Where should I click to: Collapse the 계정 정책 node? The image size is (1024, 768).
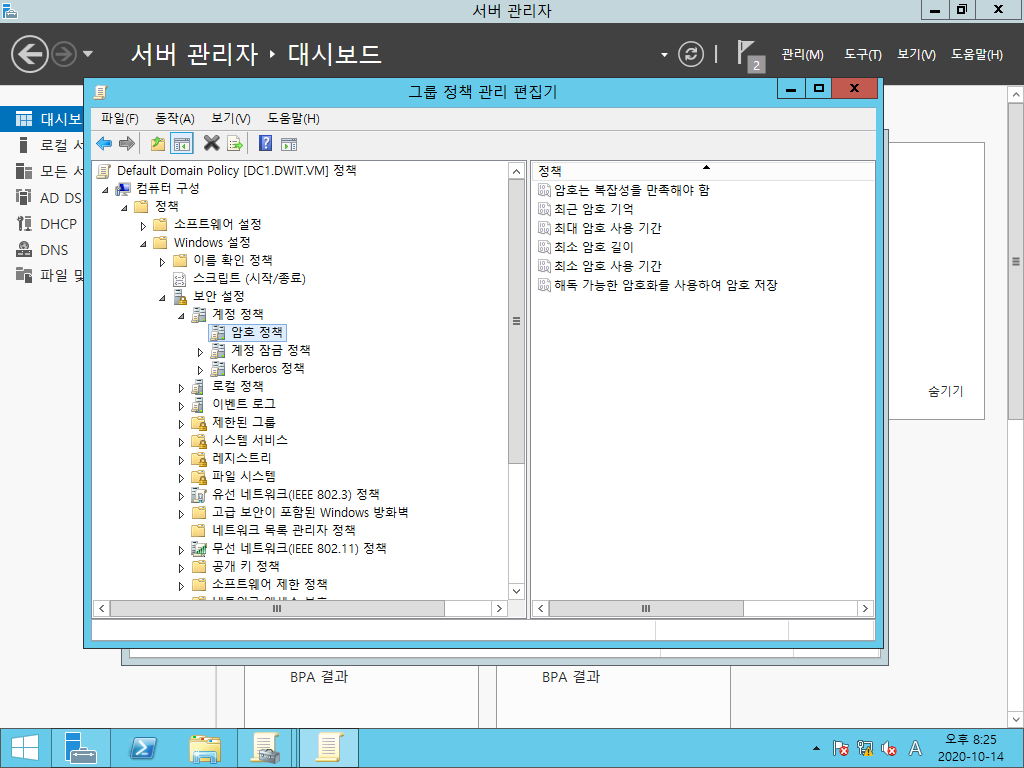(181, 316)
